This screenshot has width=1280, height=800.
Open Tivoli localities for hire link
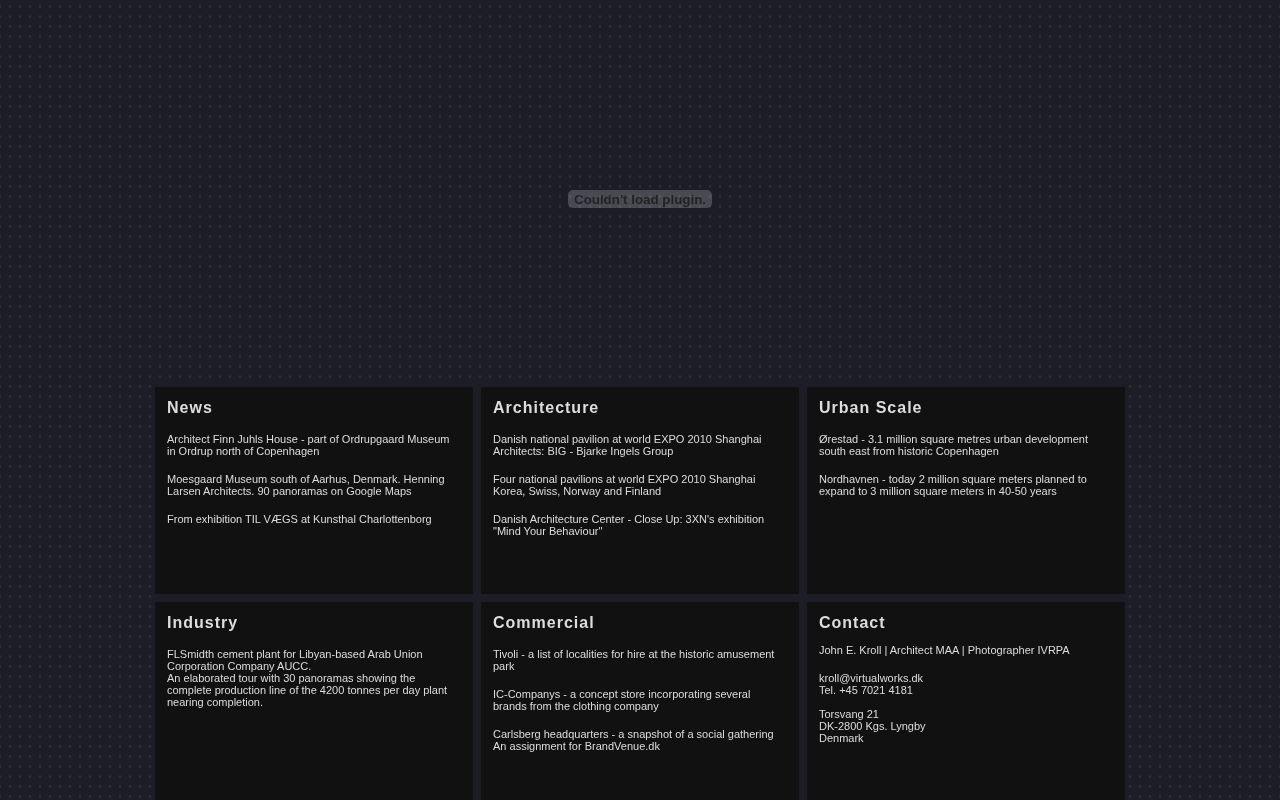pyautogui.click(x=633, y=660)
